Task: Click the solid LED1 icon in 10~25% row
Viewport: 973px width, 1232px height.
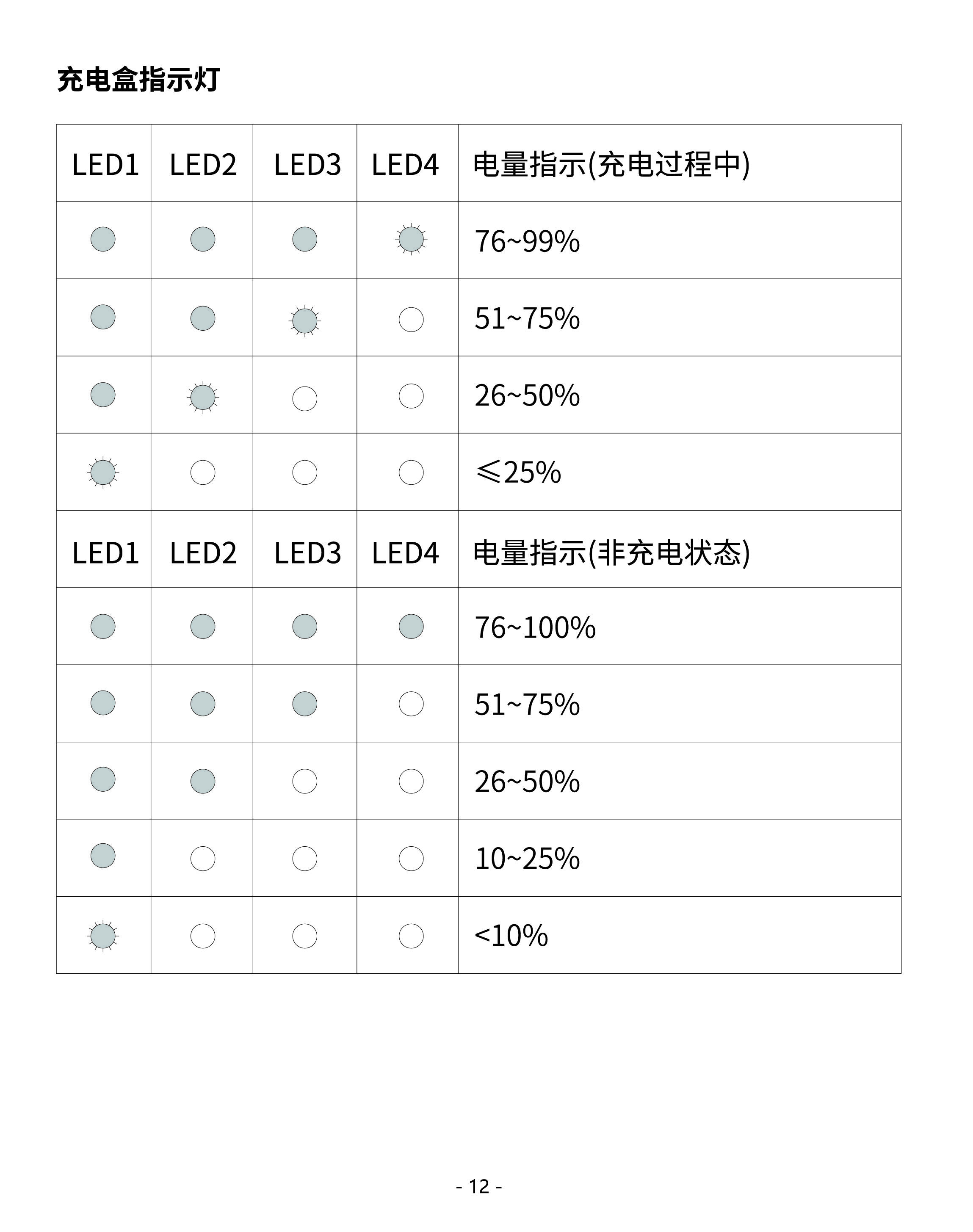Action: 103,856
